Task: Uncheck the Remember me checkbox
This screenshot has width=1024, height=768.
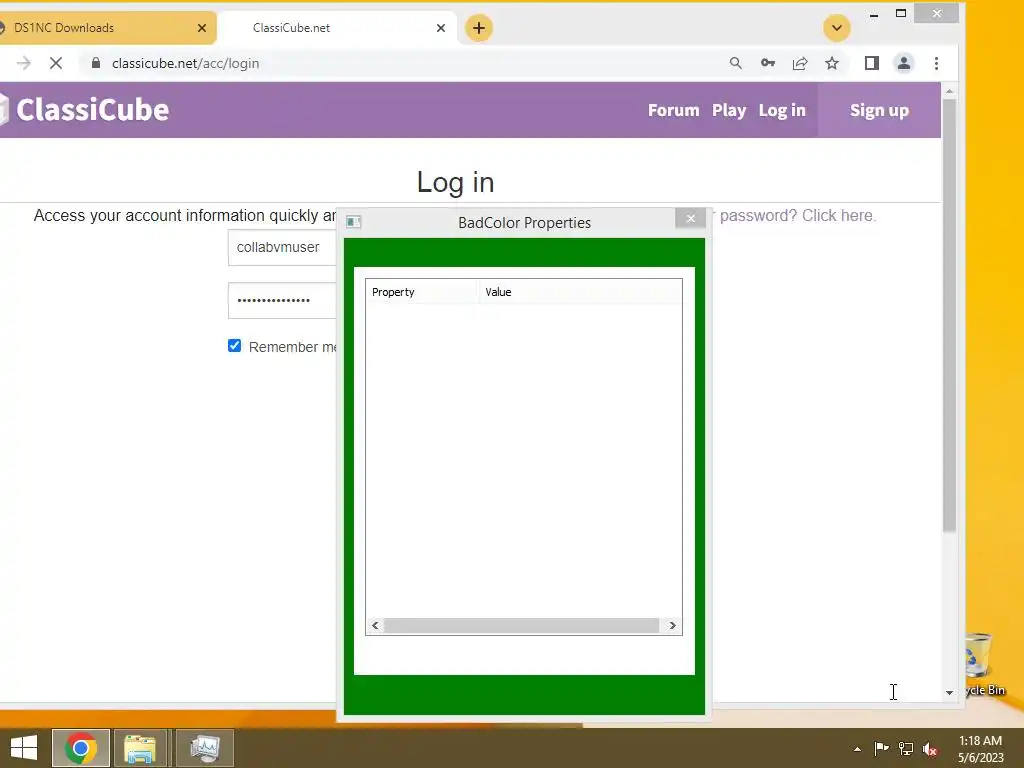Action: click(x=234, y=345)
